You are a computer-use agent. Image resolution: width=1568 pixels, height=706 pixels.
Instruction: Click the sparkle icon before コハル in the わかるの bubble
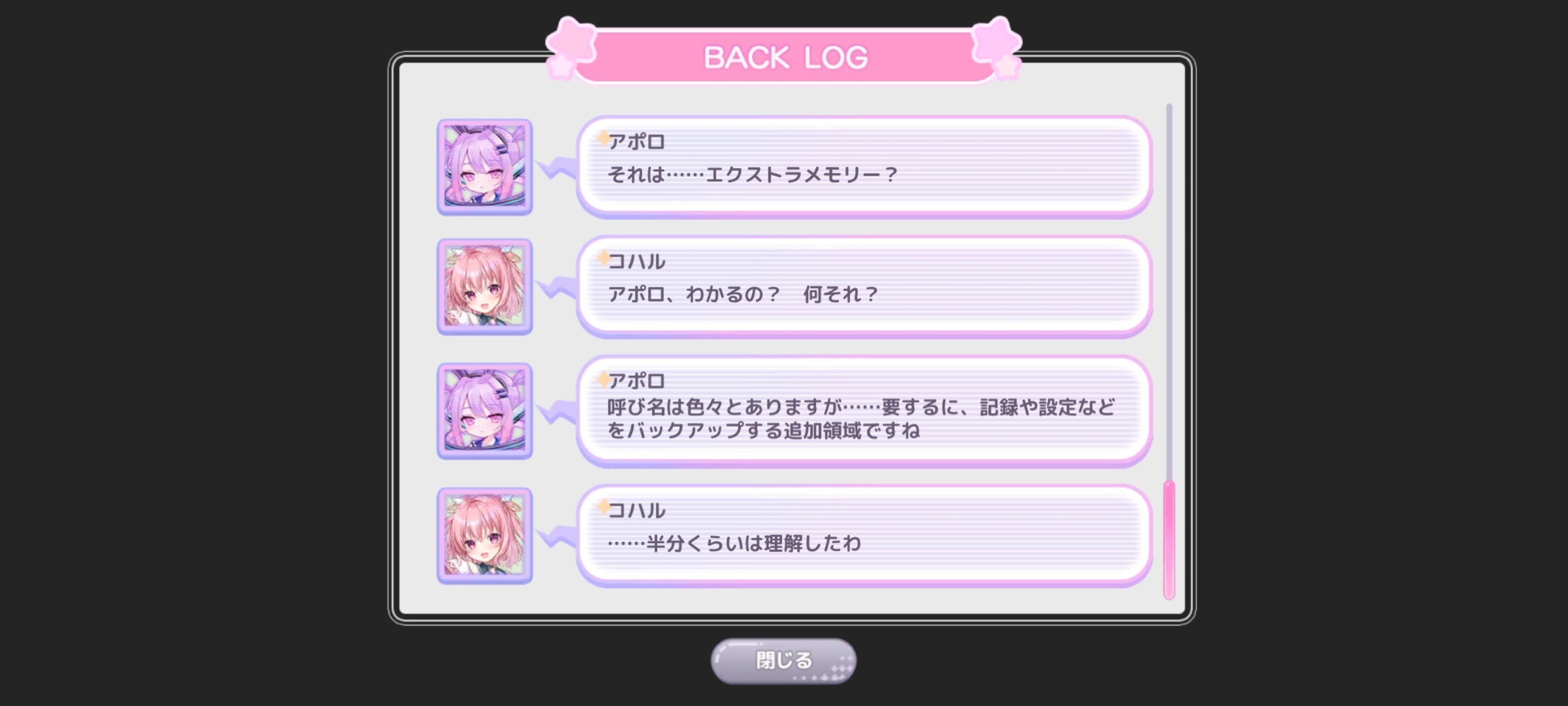(x=603, y=258)
